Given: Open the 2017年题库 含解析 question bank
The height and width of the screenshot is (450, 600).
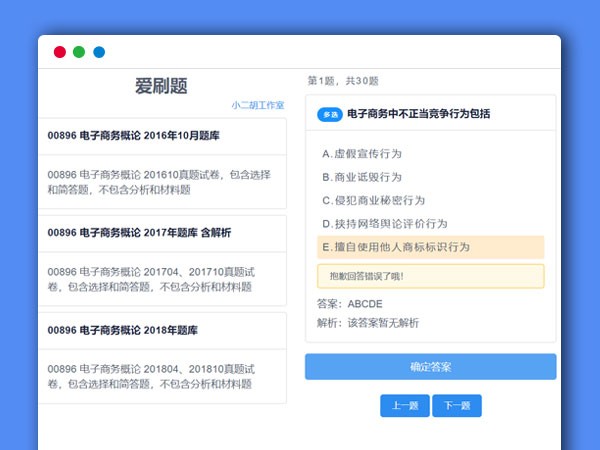Looking at the screenshot, I should click(x=139, y=233).
